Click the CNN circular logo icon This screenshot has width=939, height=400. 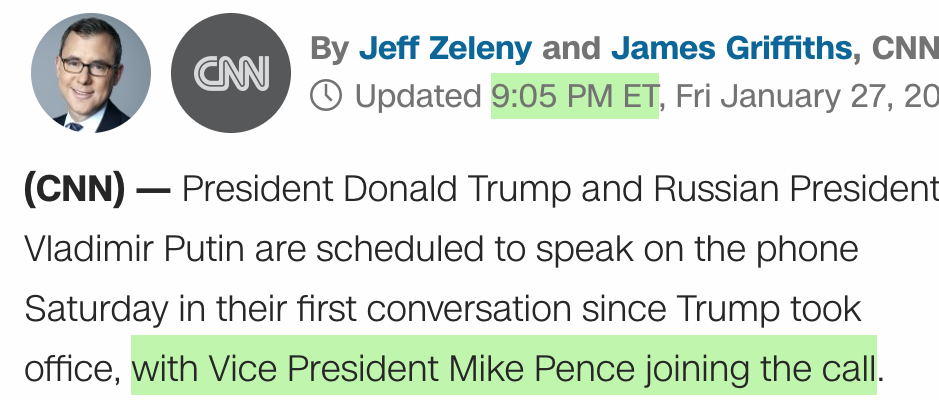click(231, 73)
